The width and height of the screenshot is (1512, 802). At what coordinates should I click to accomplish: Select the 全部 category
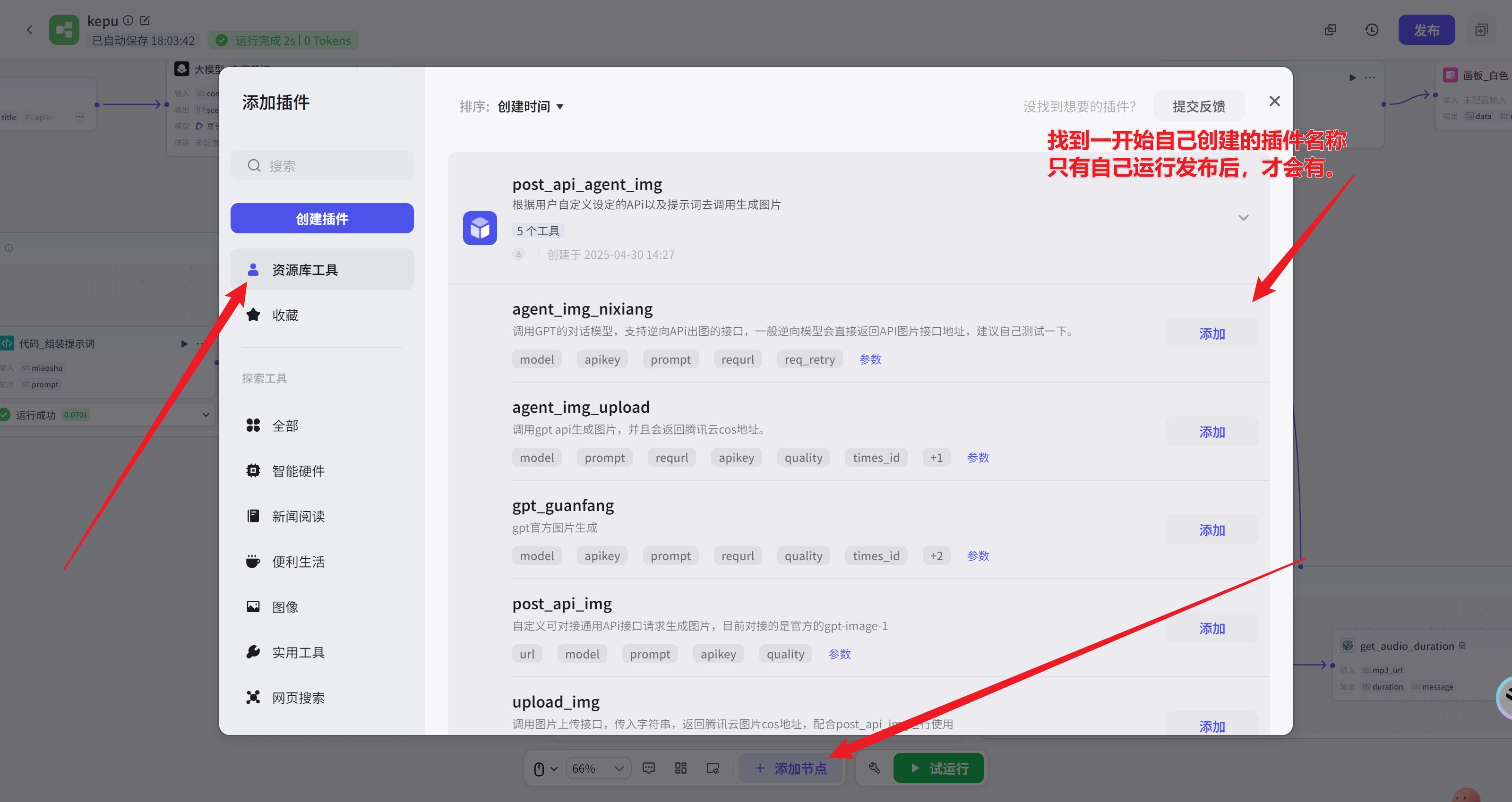pyautogui.click(x=322, y=426)
